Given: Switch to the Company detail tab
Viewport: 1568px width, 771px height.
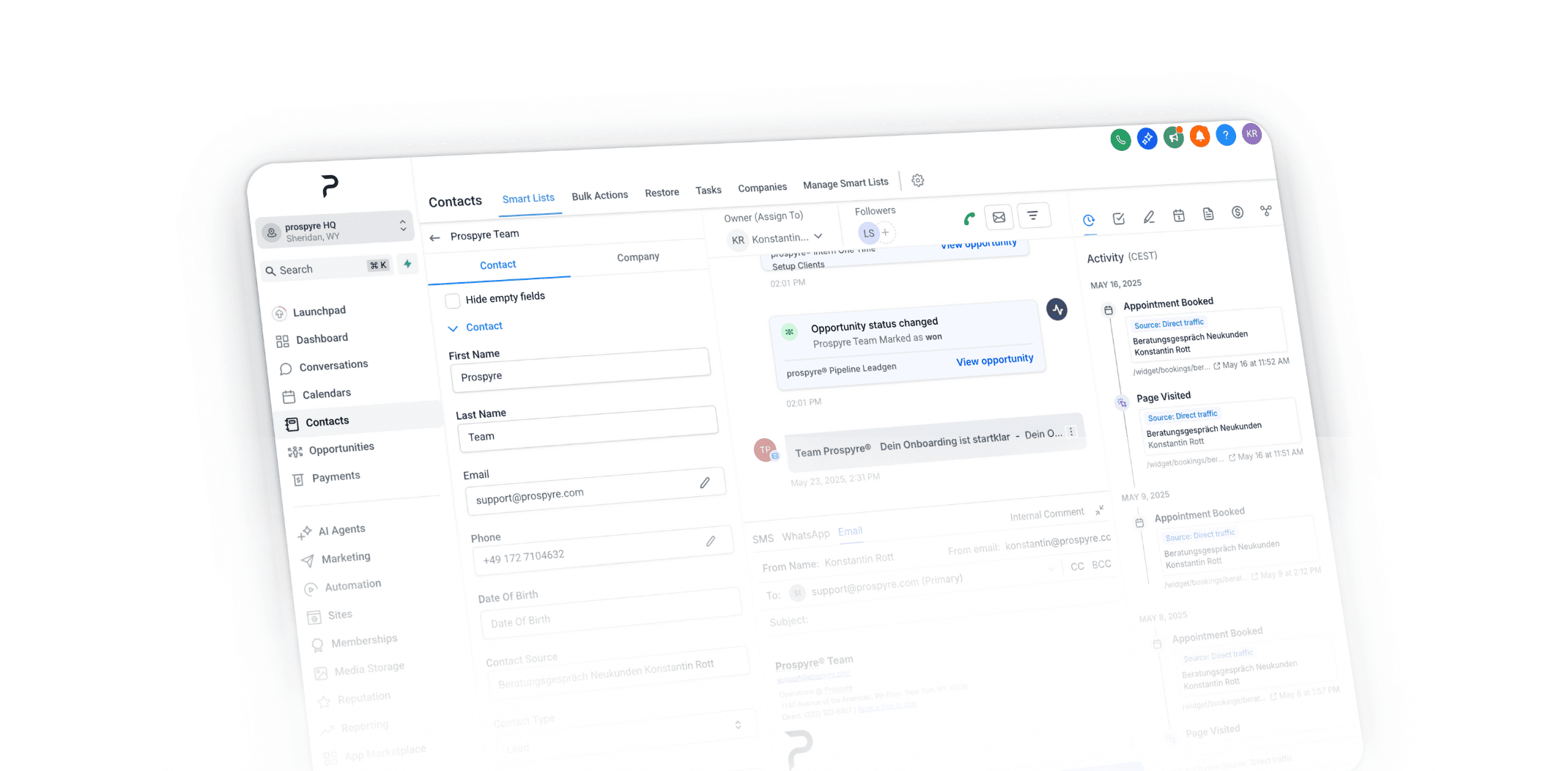Looking at the screenshot, I should [638, 257].
